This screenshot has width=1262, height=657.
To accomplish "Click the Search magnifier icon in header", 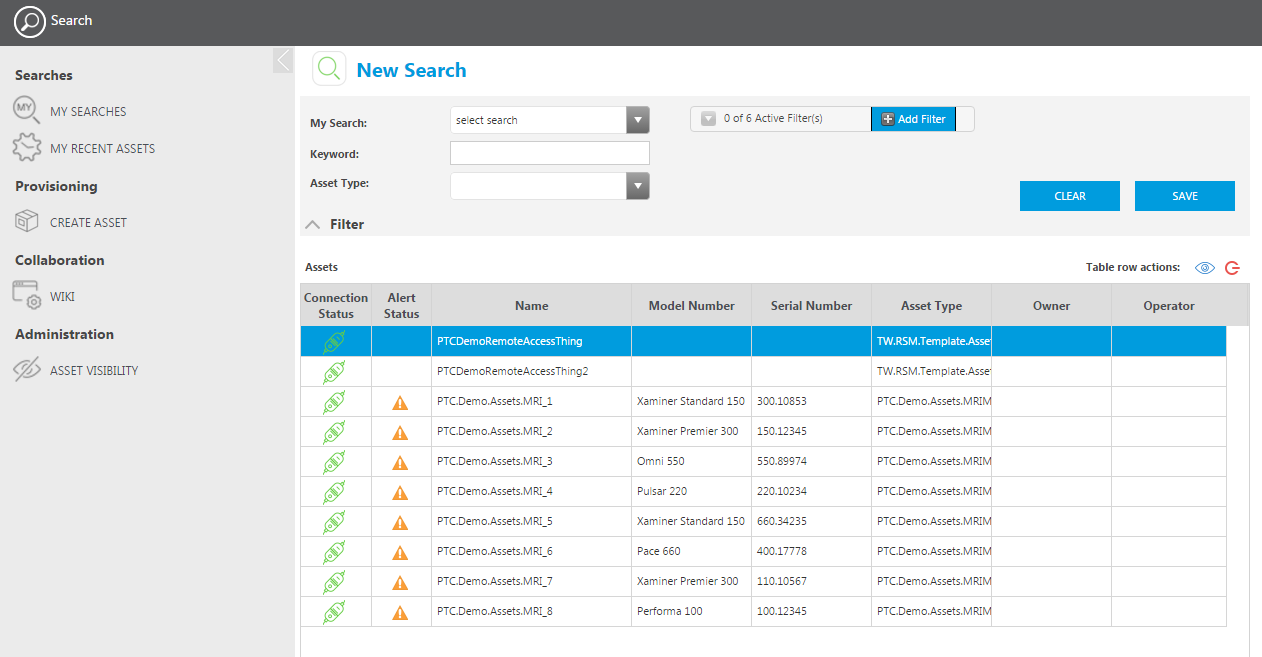I will 30,20.
